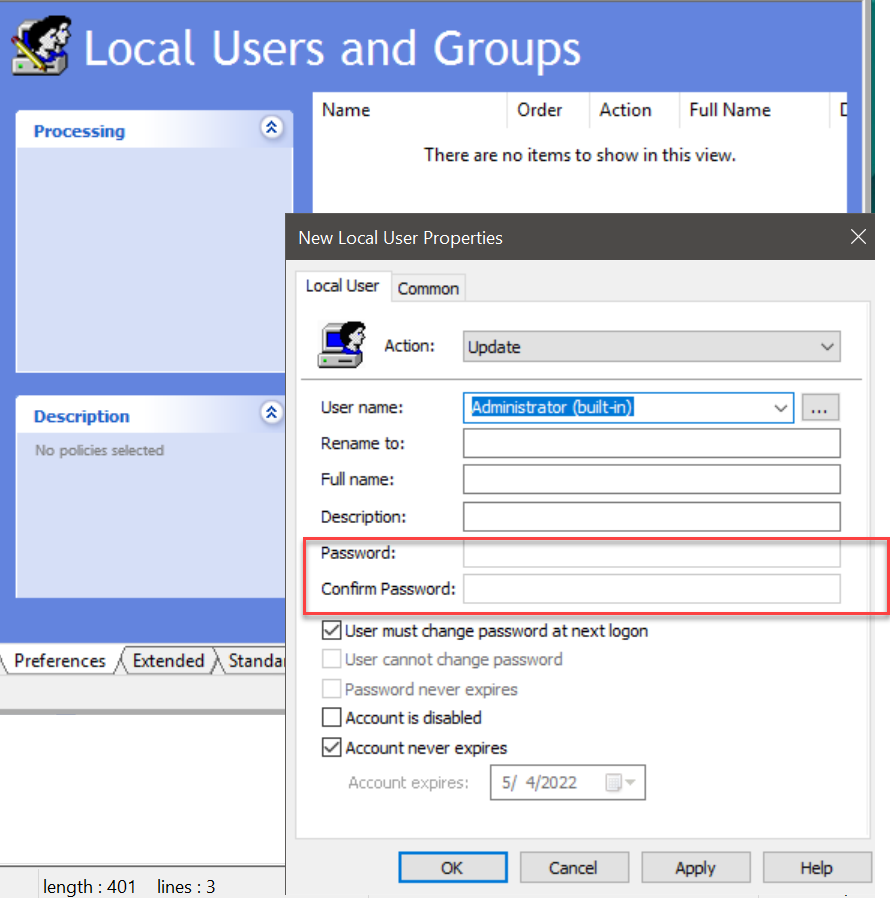Open the Action dropdown showing Update
The image size is (890, 898).
(x=651, y=346)
